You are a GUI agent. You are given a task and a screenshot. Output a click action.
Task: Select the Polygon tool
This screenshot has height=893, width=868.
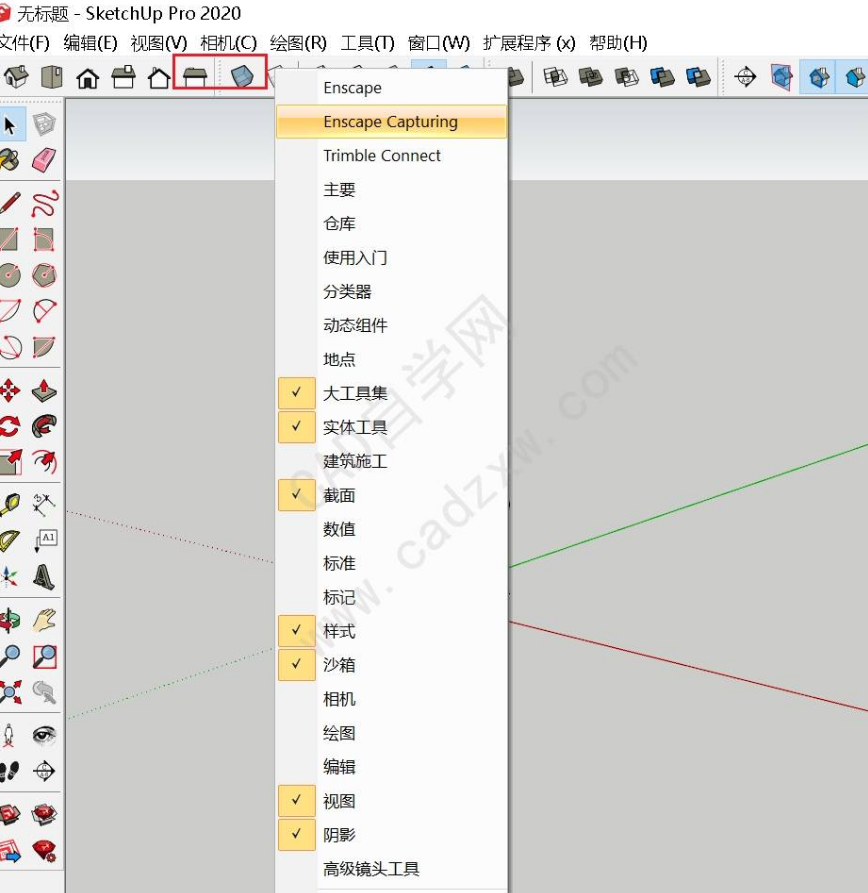(44, 276)
